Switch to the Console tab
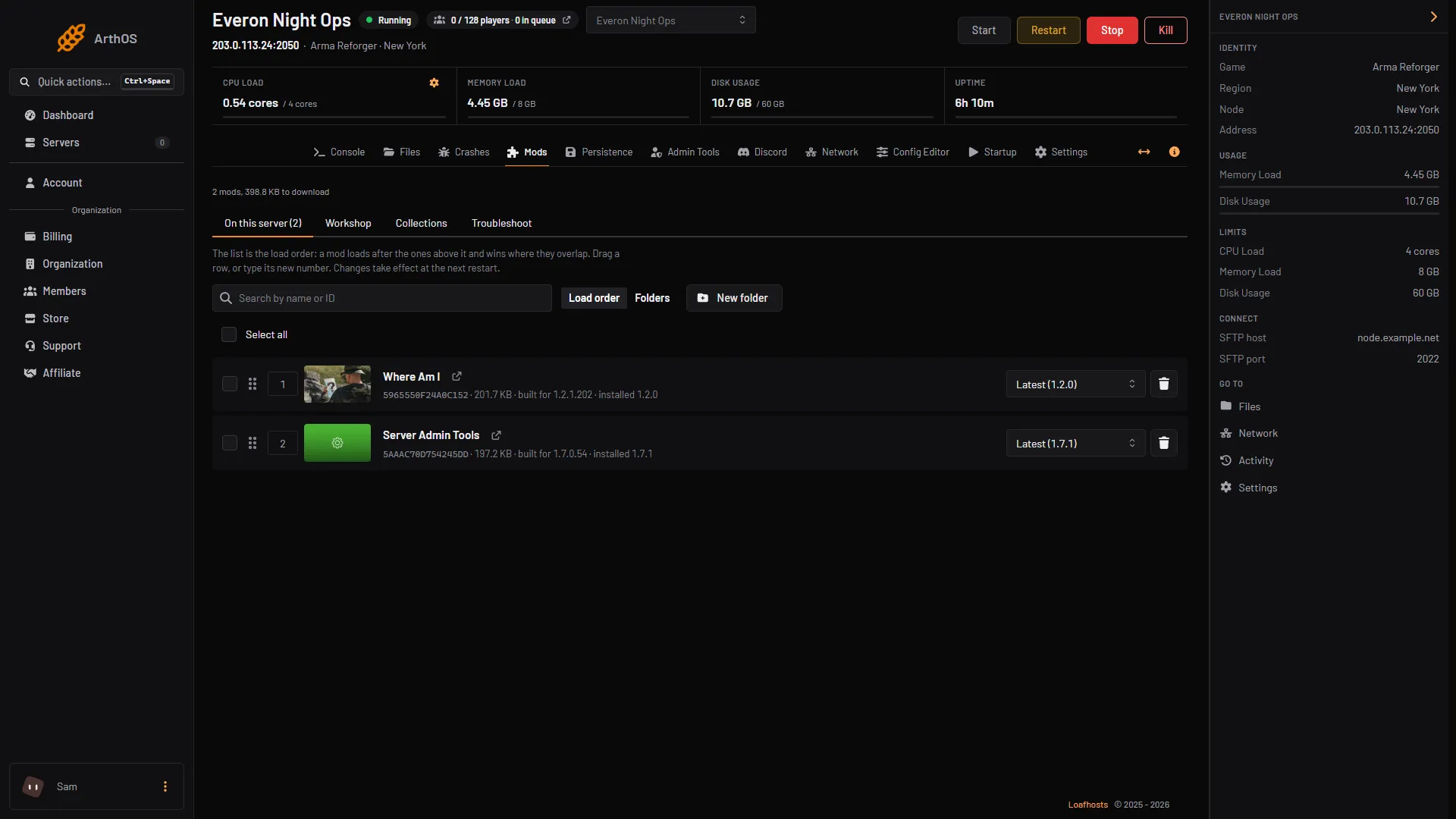 339,152
